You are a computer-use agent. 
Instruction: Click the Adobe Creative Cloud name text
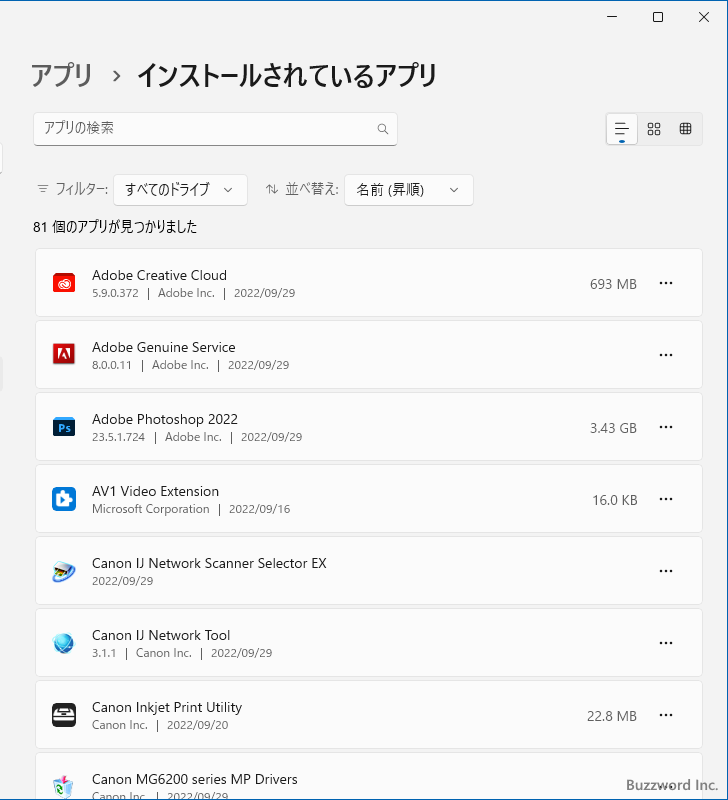(x=159, y=275)
